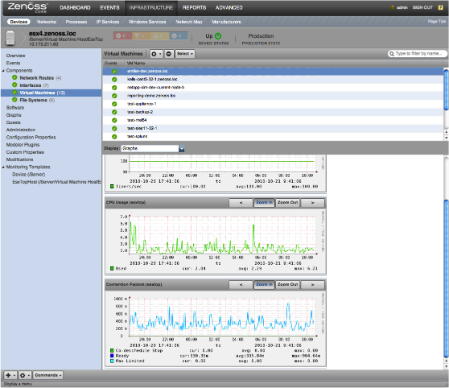Open the Commands dropdown at bottom

point(48,375)
